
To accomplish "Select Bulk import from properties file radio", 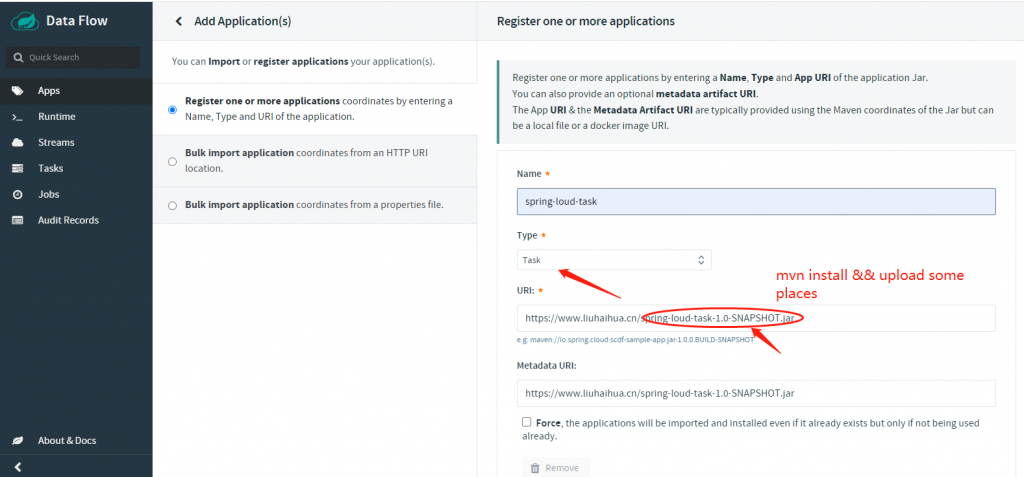I will (x=173, y=205).
